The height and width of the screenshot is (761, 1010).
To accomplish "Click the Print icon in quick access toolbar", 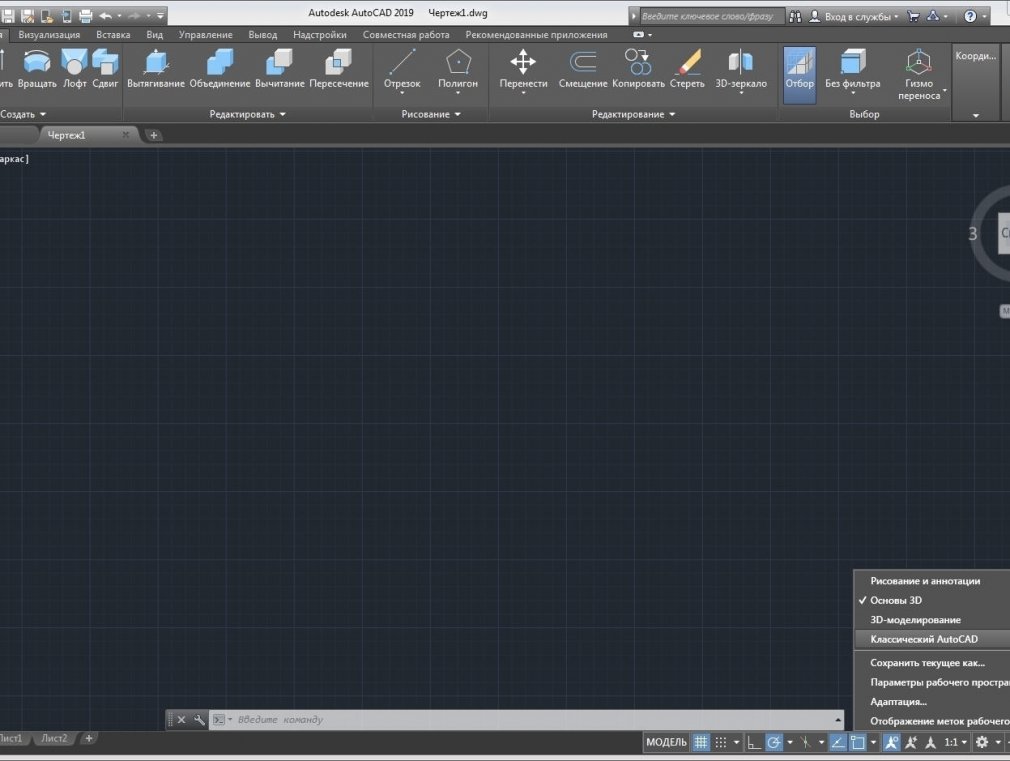I will pyautogui.click(x=85, y=16).
